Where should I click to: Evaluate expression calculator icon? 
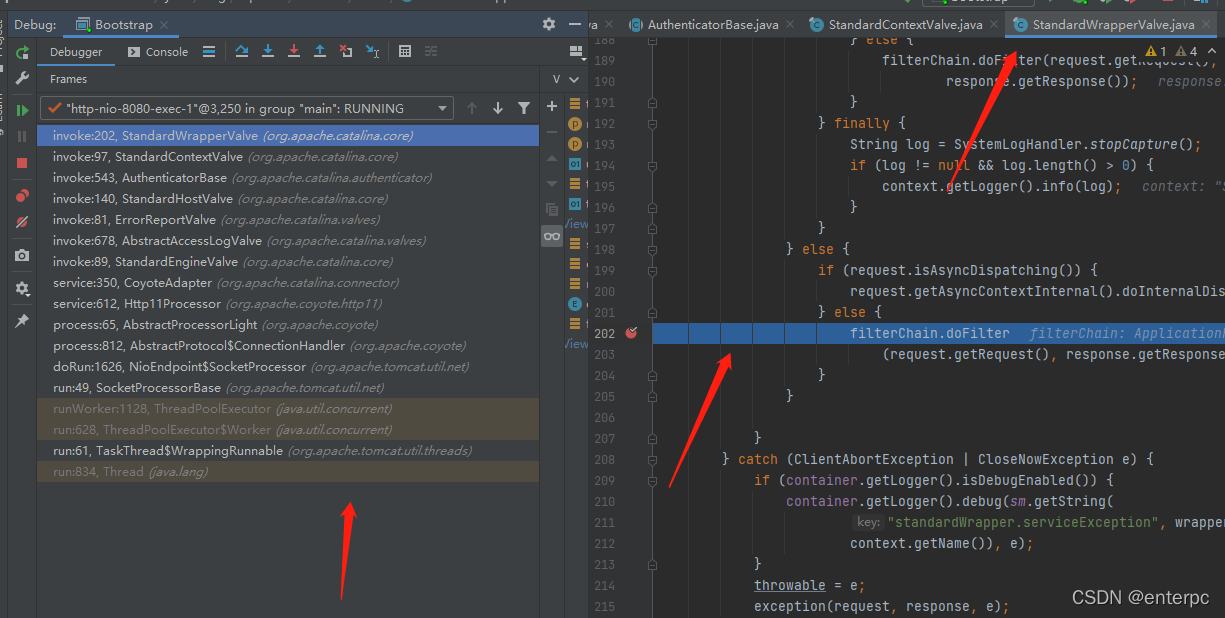click(x=405, y=52)
